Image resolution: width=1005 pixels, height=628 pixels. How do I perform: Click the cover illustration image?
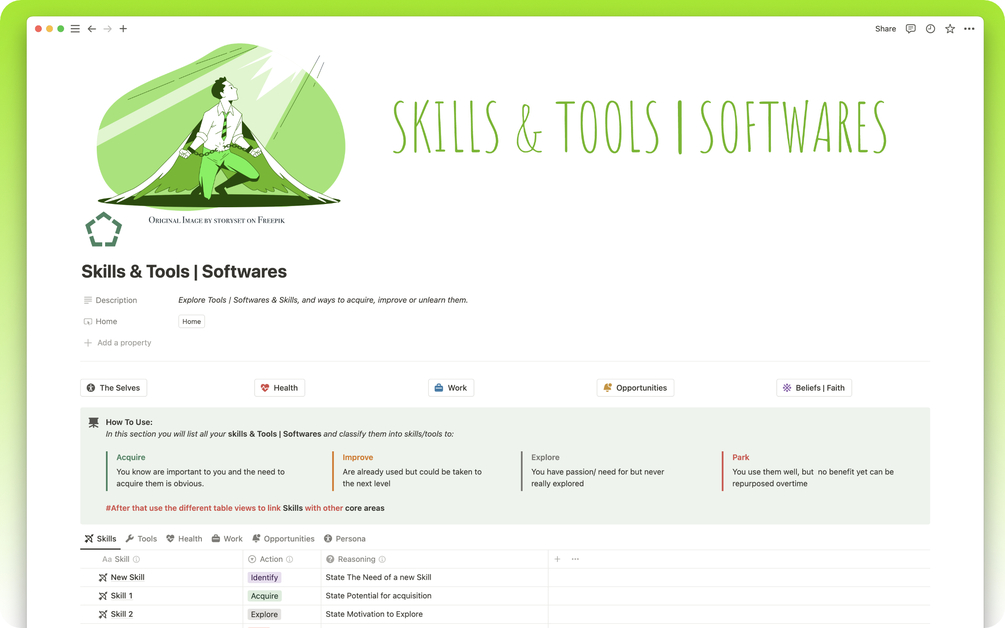pos(220,126)
